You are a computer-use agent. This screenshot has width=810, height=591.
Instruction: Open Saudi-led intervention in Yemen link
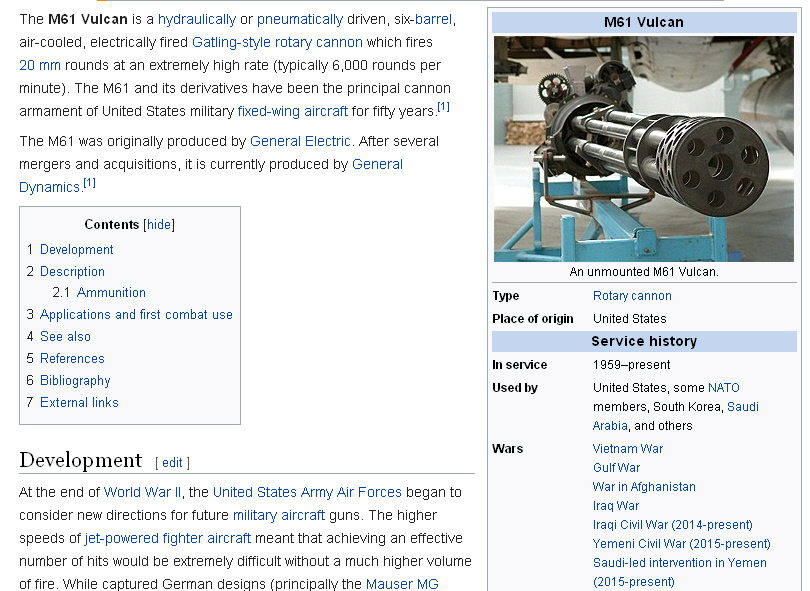point(680,563)
